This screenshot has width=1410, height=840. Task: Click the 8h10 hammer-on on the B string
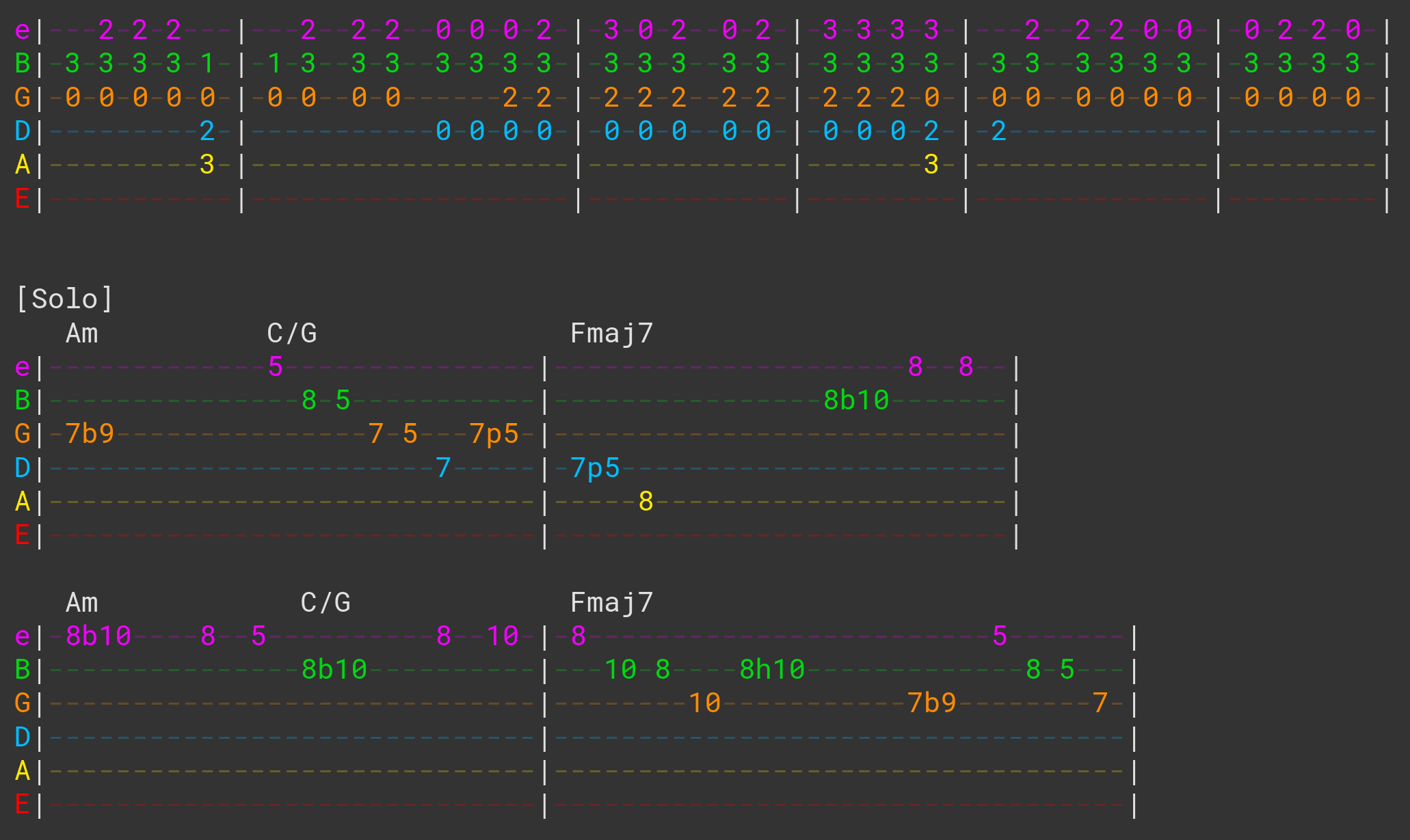coord(772,670)
